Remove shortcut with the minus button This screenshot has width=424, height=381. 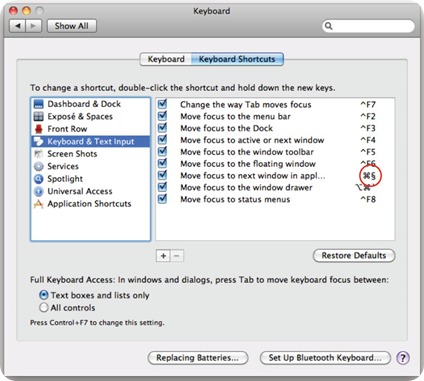177,256
